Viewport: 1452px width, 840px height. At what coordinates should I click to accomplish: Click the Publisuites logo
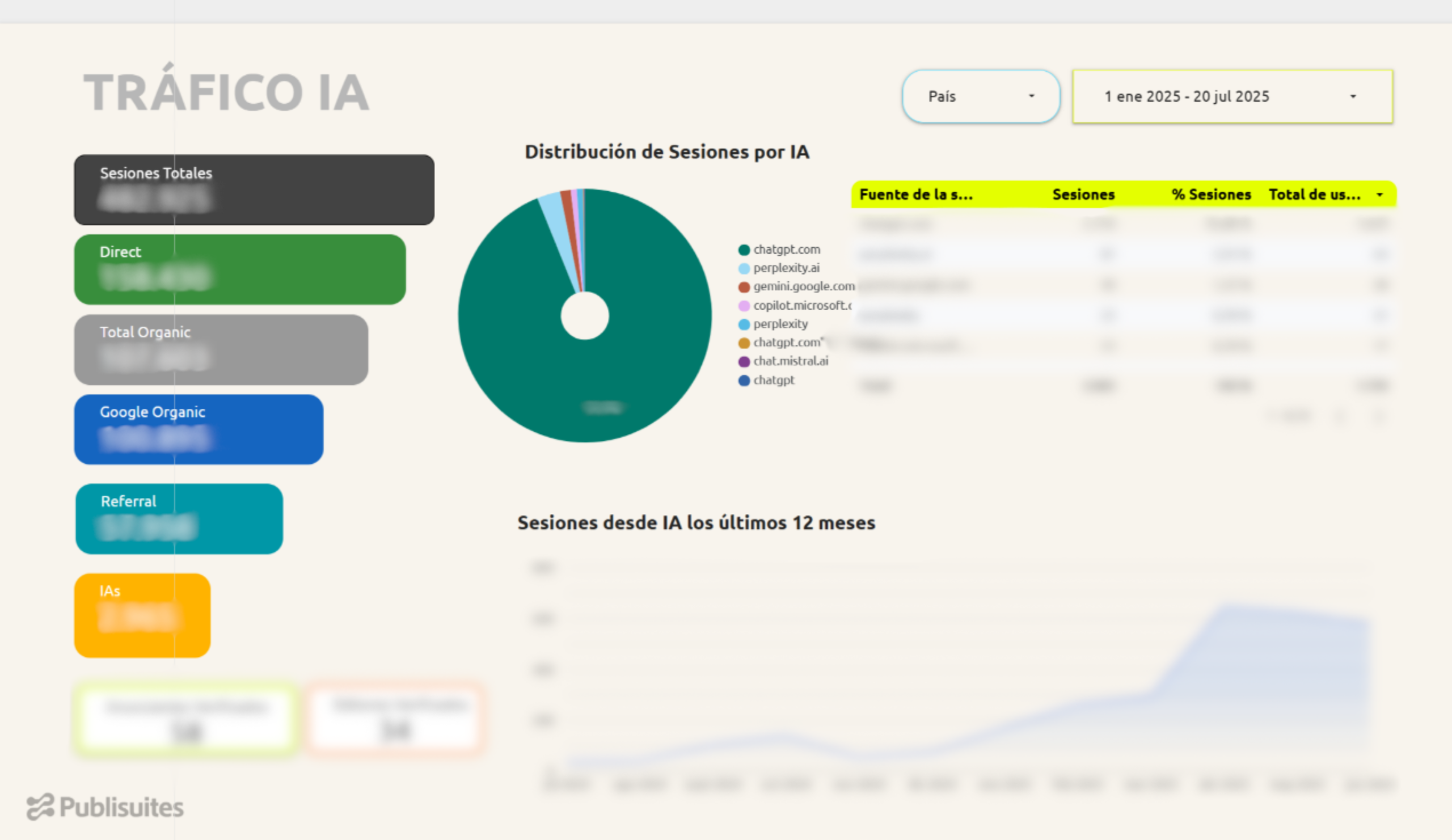(x=105, y=807)
